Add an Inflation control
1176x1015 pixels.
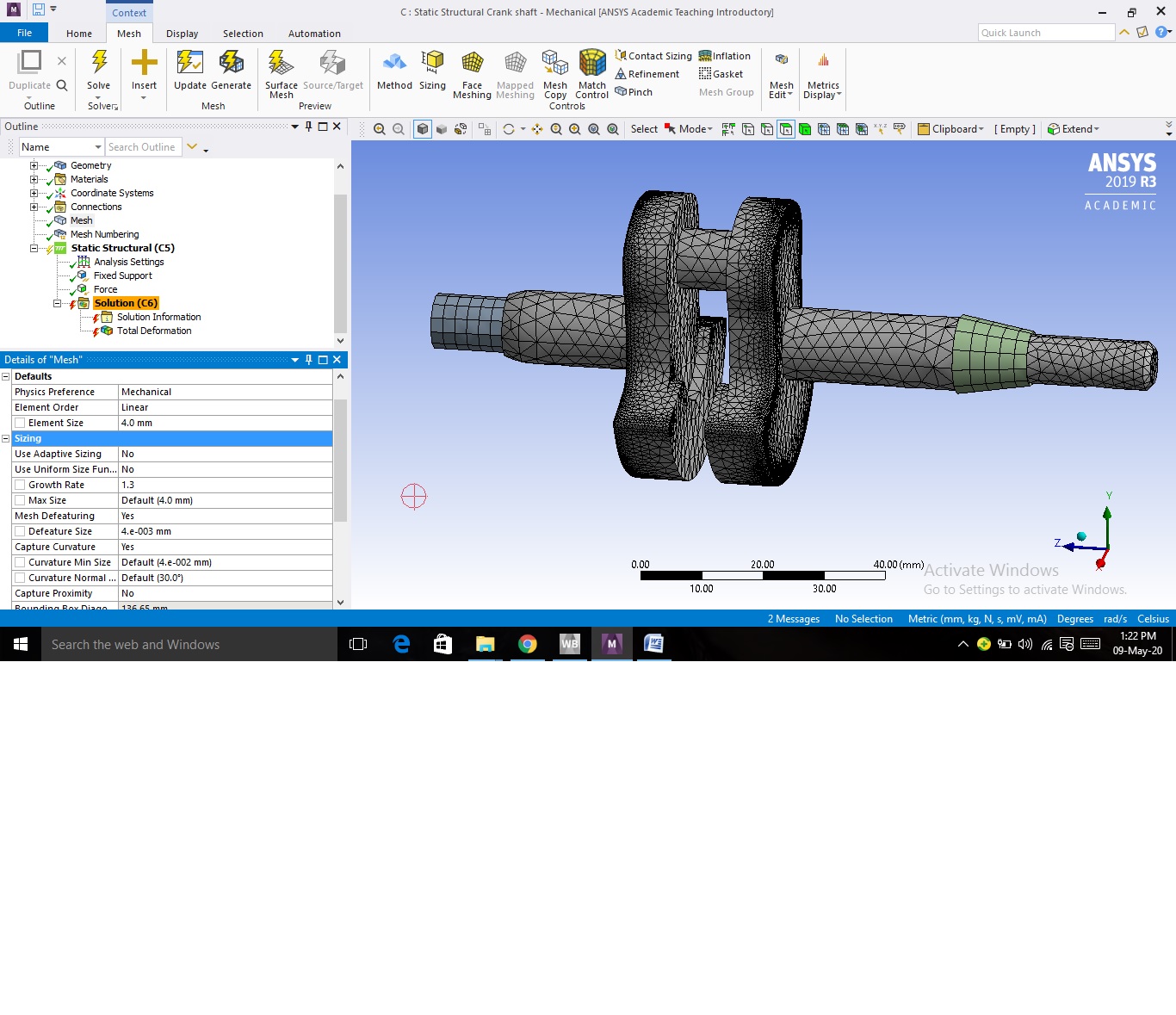(x=725, y=56)
